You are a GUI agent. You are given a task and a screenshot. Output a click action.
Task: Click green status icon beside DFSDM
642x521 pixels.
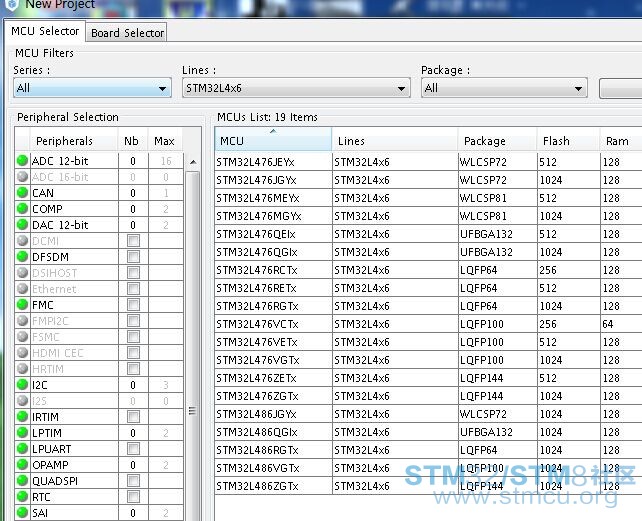[23, 256]
